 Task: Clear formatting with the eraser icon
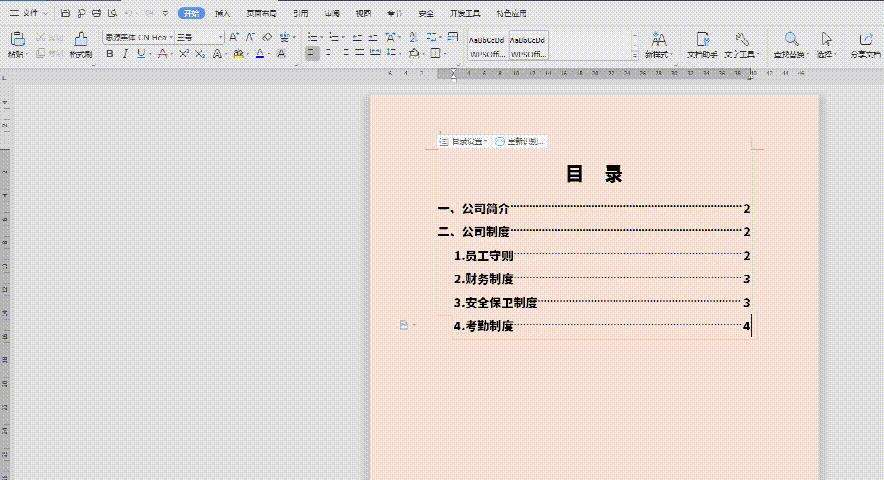click(x=267, y=37)
